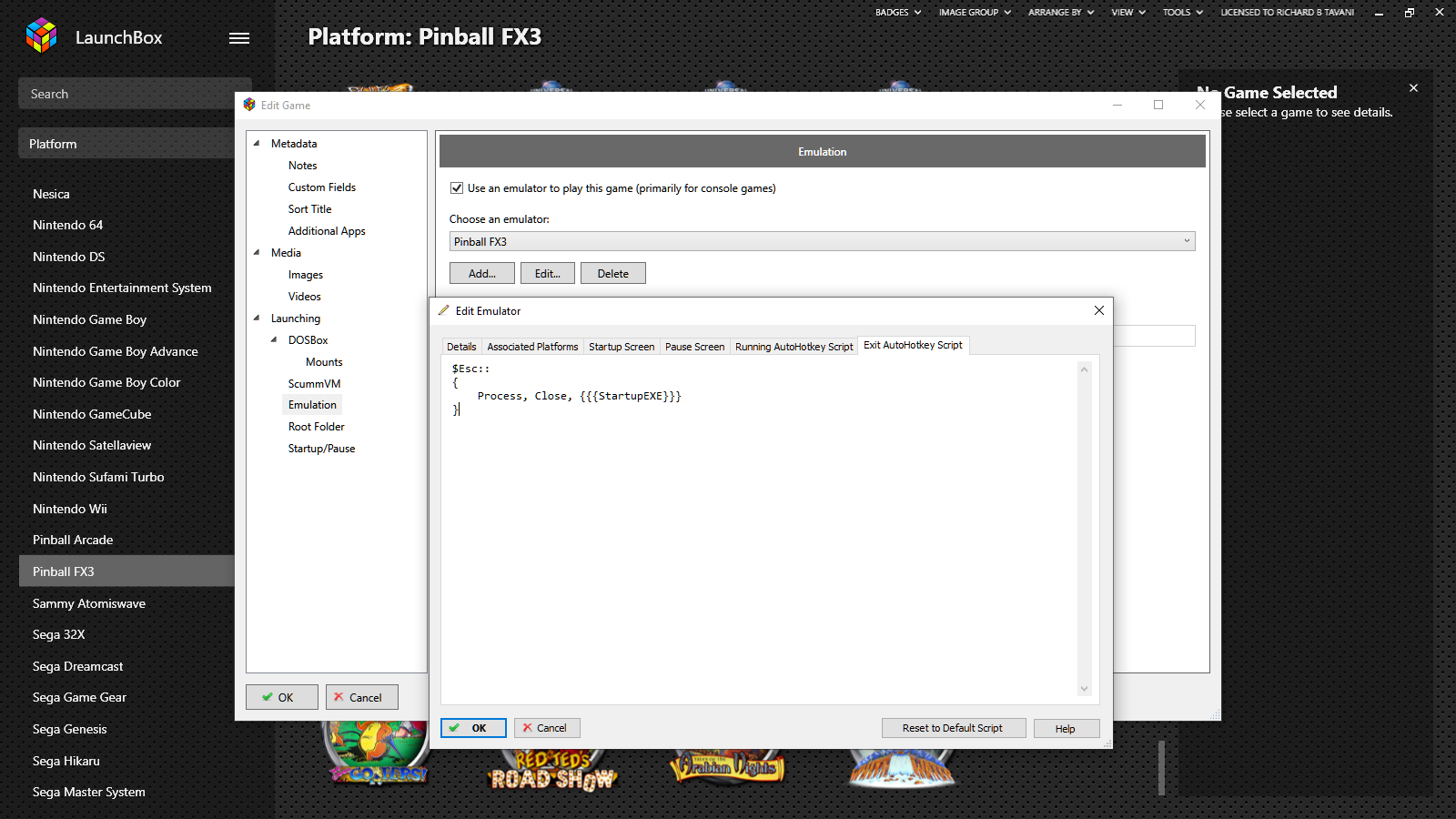This screenshot has height=819, width=1456.
Task: Switch to the Associated Platforms tab
Action: (x=532, y=347)
